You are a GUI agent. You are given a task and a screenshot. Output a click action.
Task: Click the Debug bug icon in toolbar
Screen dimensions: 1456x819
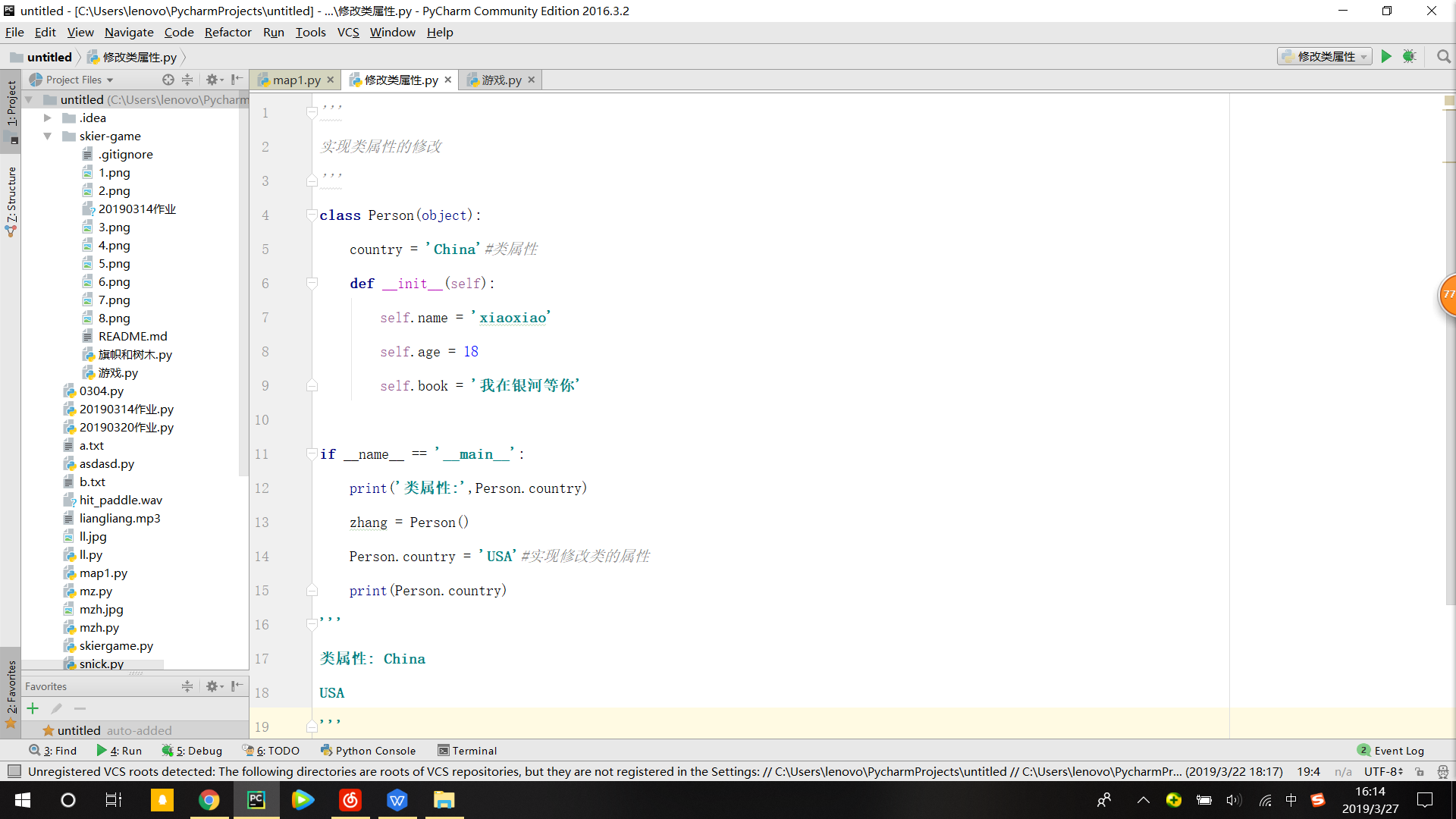click(x=1409, y=57)
